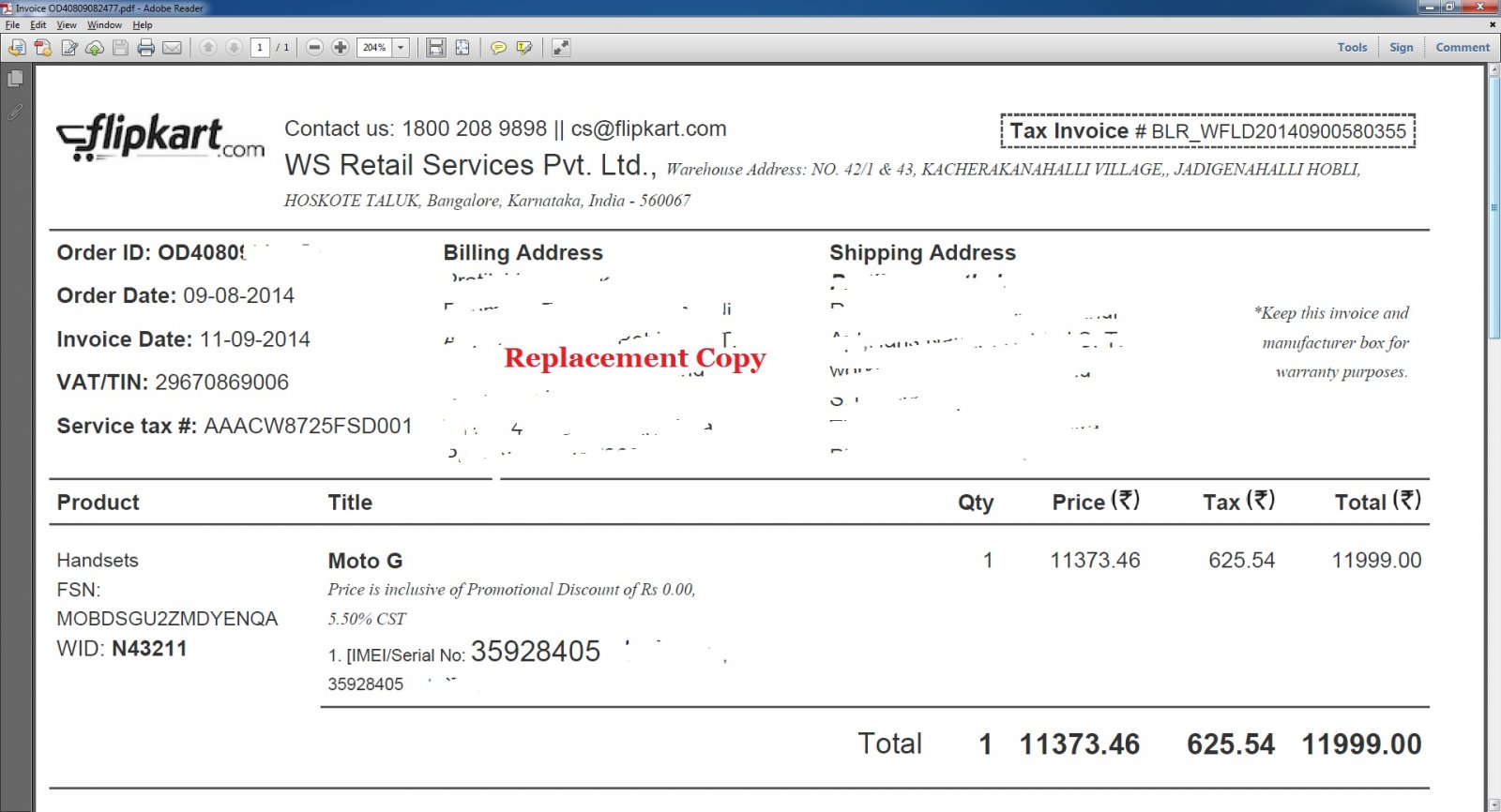Click the Moto G product title

[x=365, y=561]
